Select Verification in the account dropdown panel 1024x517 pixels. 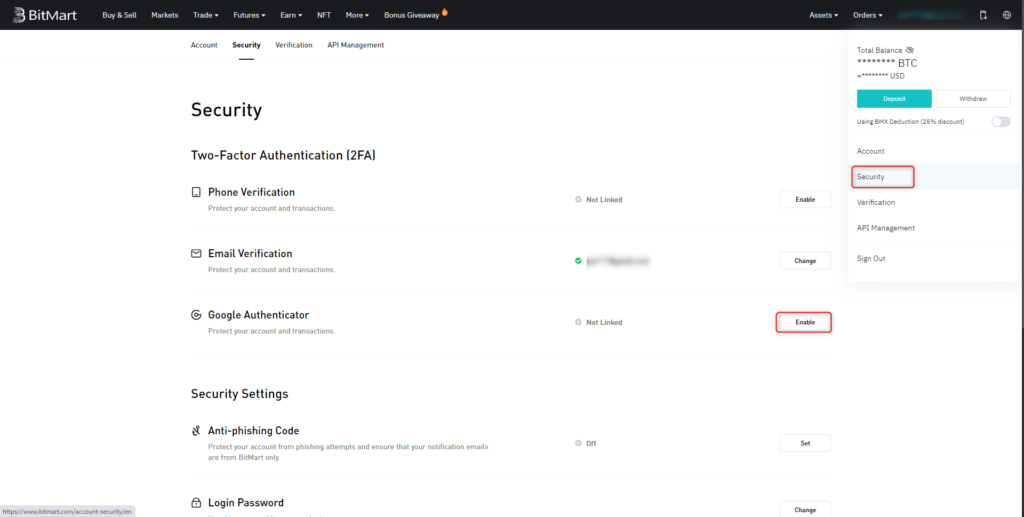pyautogui.click(x=876, y=202)
